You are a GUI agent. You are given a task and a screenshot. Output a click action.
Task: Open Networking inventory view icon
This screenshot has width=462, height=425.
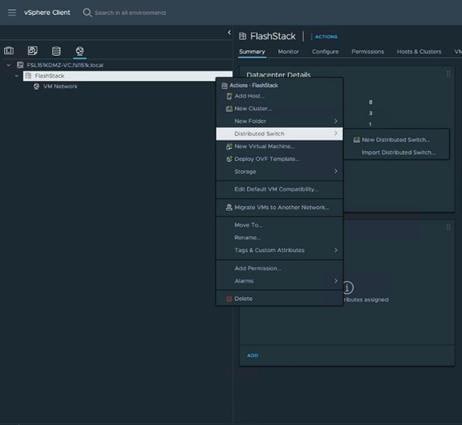80,51
